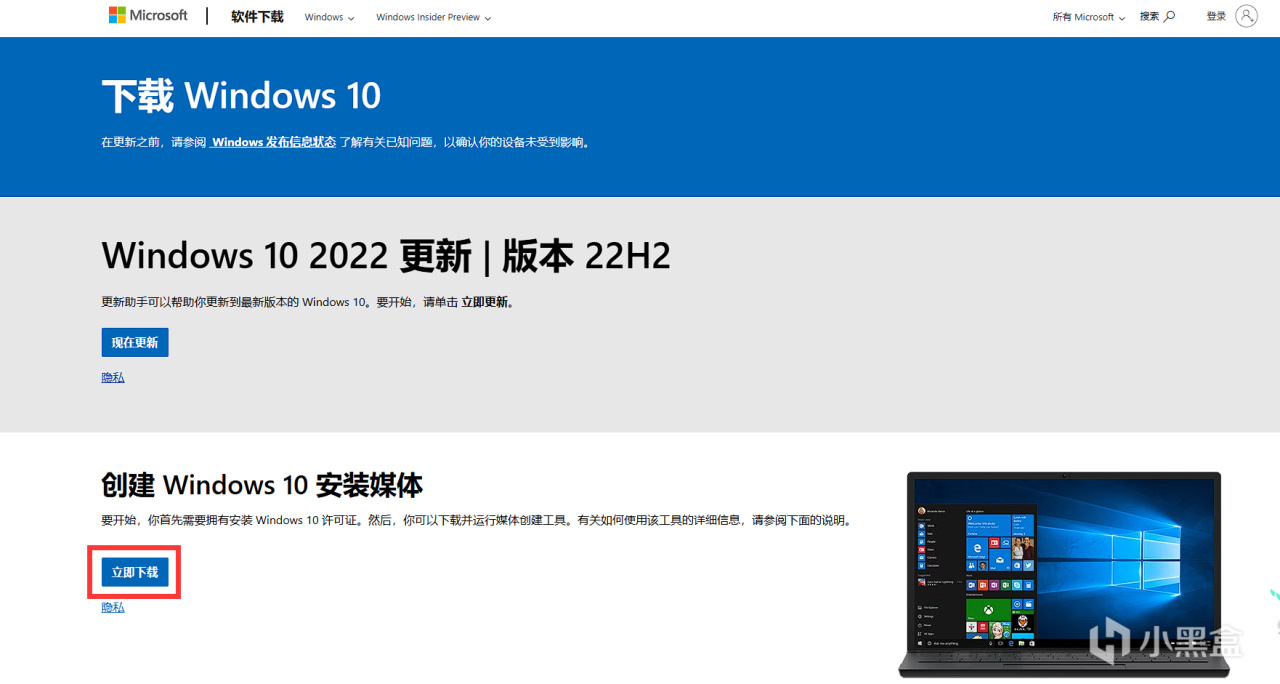This screenshot has width=1280, height=684.
Task: Open the 软件下载 site title link
Action: pyautogui.click(x=257, y=17)
